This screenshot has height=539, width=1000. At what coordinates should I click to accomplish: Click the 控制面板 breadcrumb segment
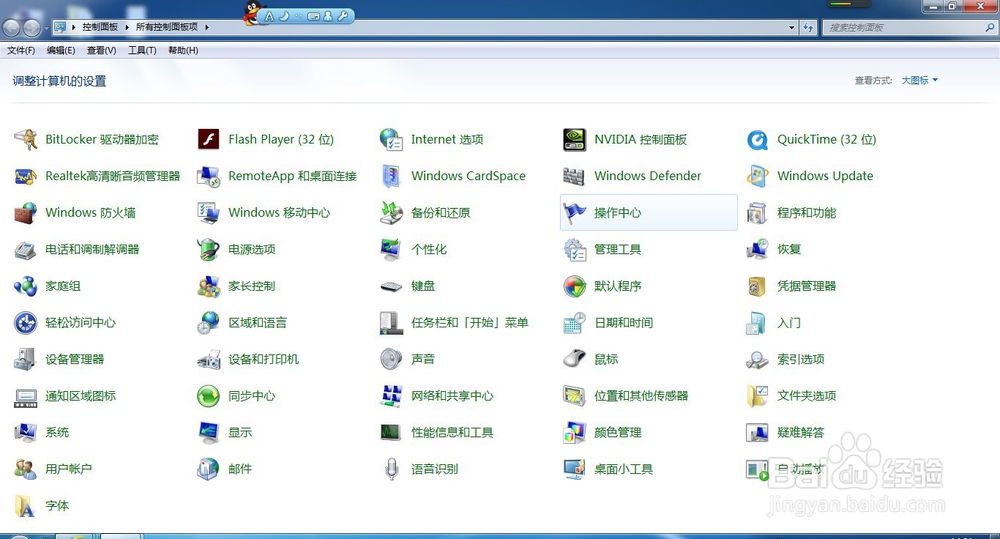pos(100,27)
